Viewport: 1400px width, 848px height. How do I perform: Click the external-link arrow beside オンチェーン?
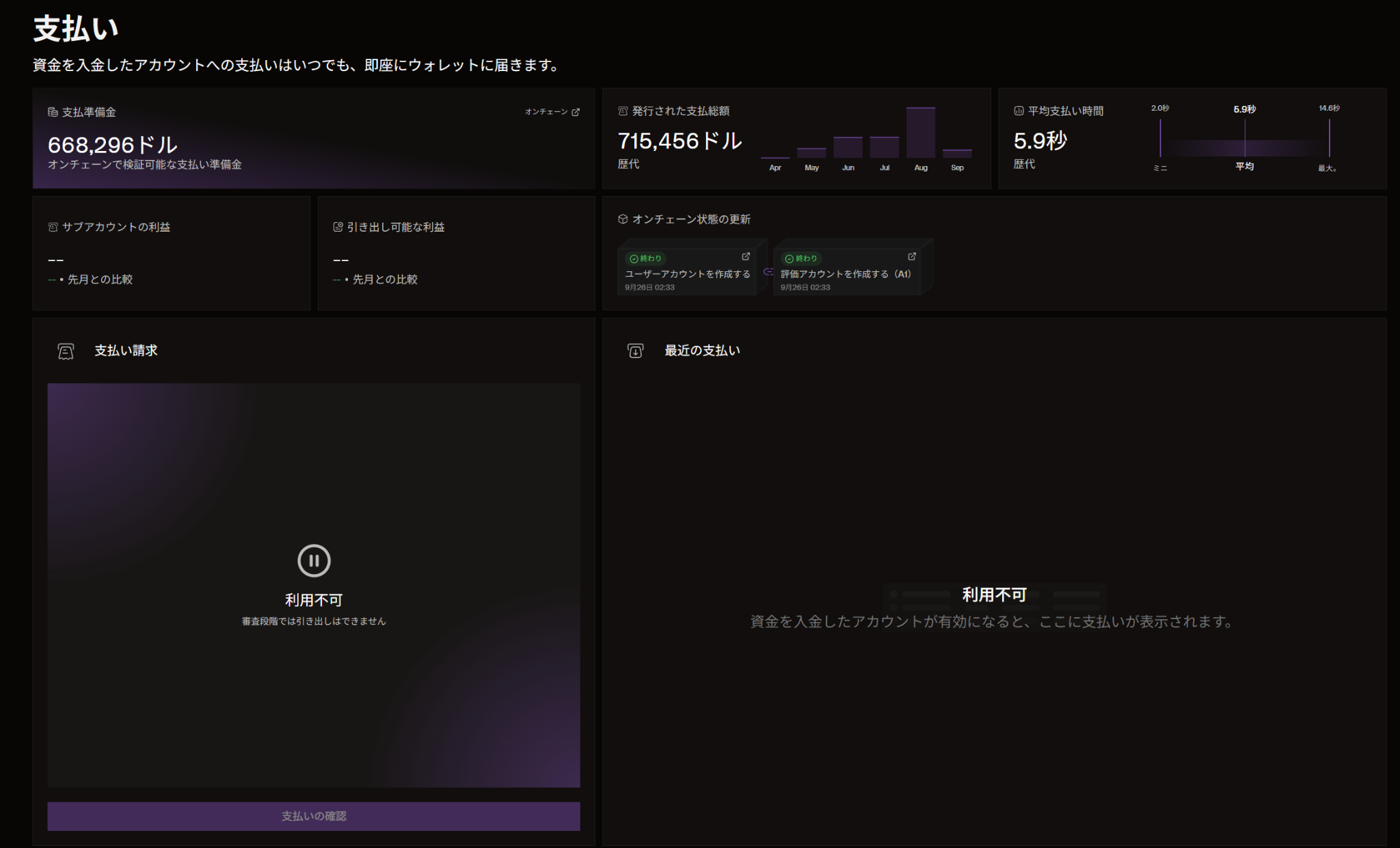click(x=576, y=112)
